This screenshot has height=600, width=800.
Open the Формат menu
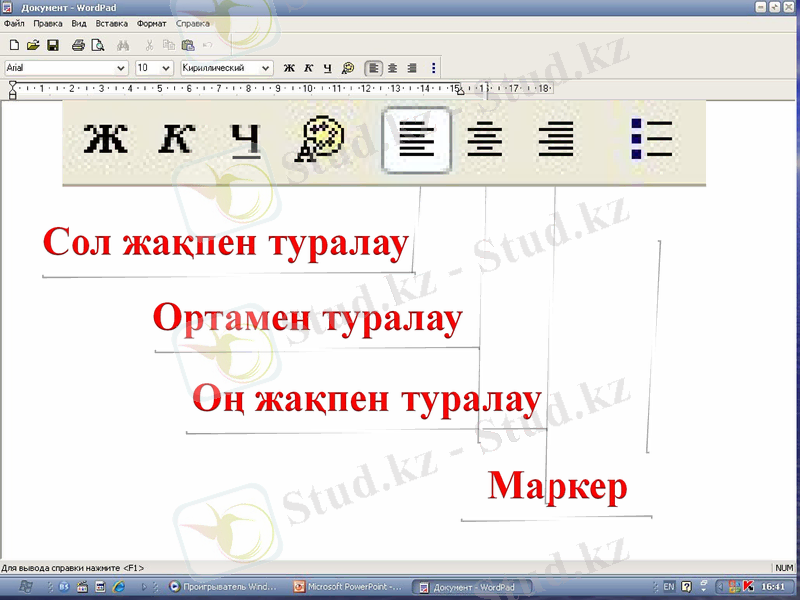click(151, 23)
